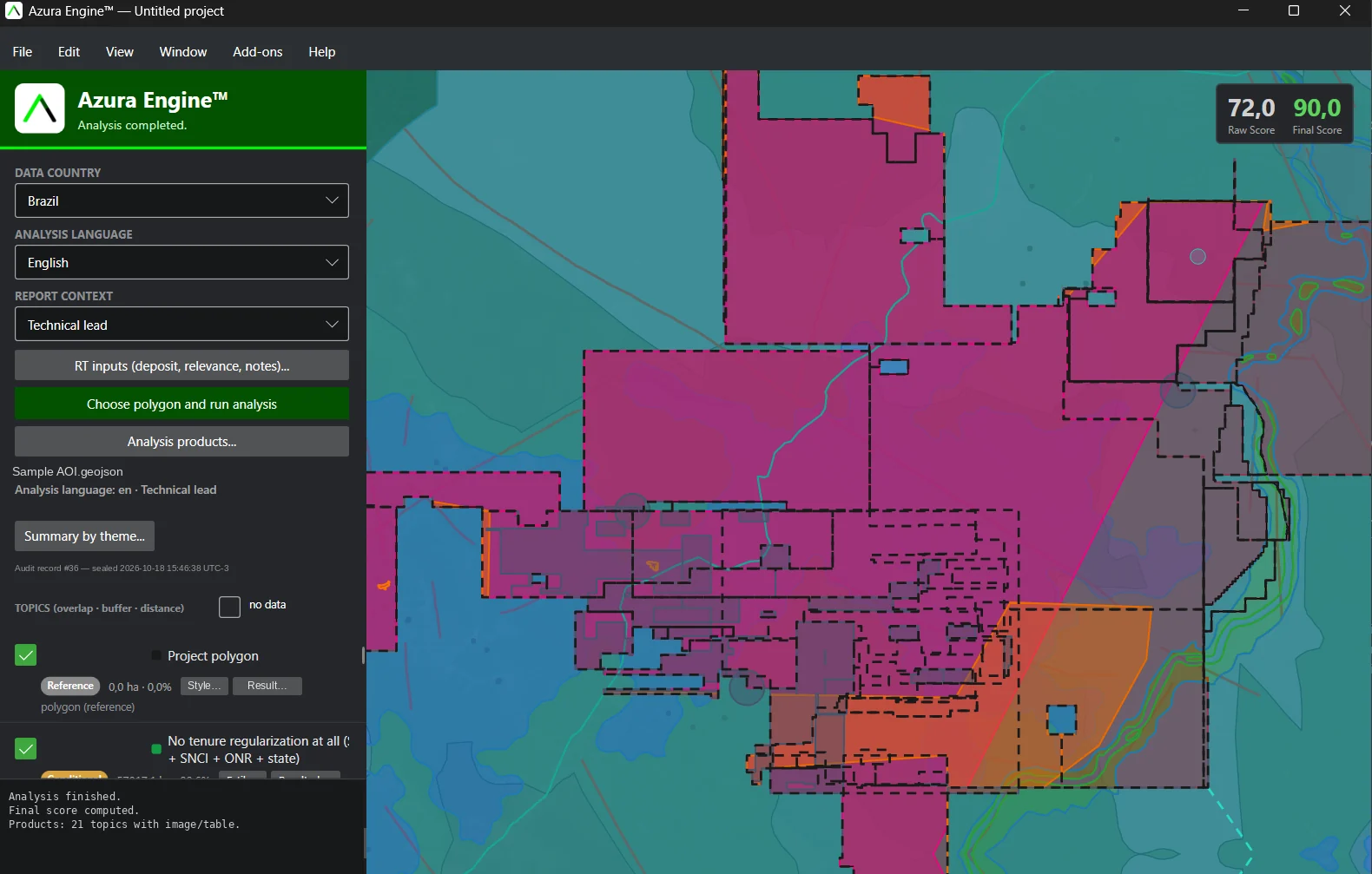The image size is (1372, 874).
Task: Open the Window menu
Action: tap(183, 52)
